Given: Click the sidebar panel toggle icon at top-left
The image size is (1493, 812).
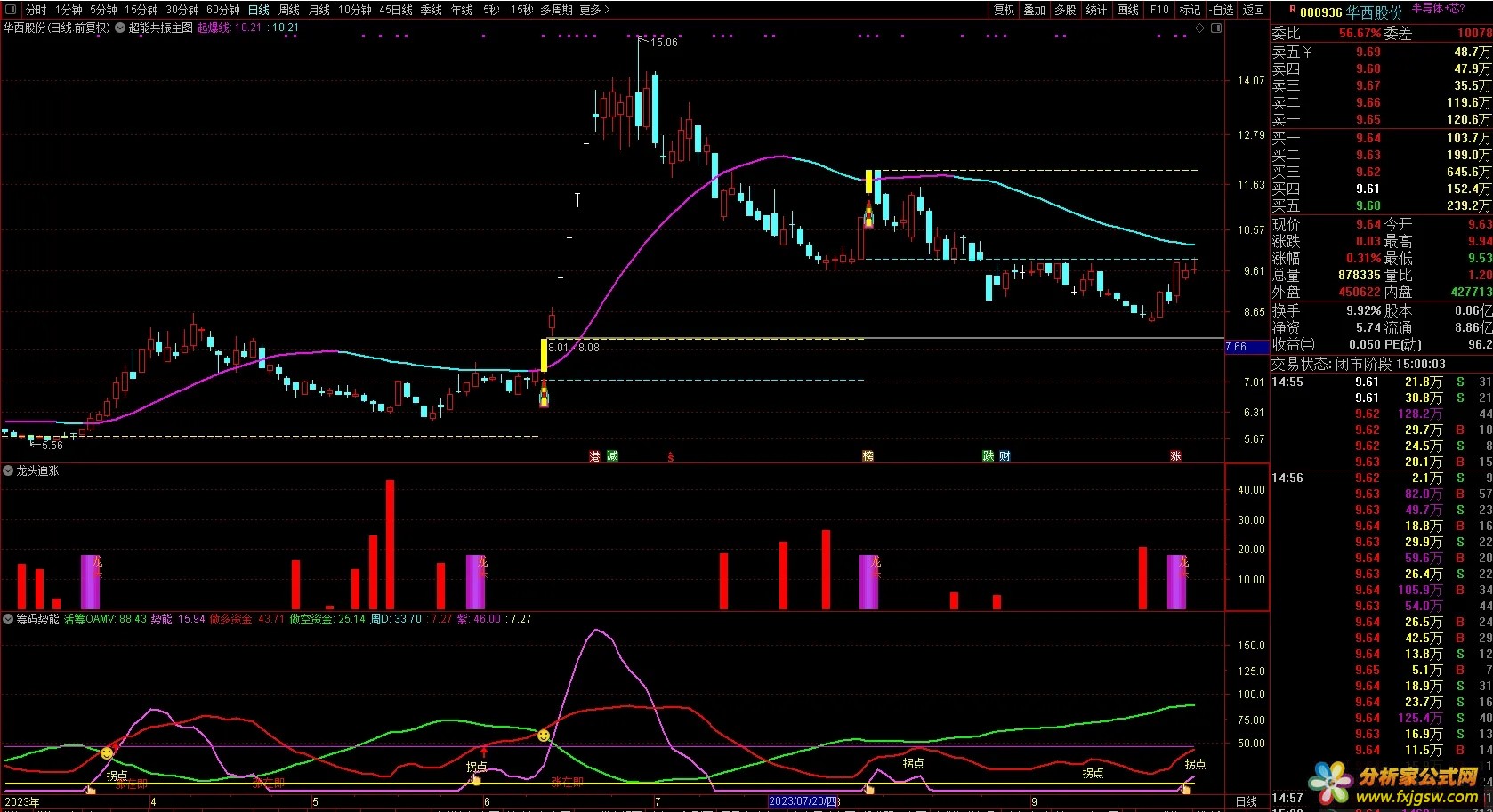Looking at the screenshot, I should coord(11,10).
